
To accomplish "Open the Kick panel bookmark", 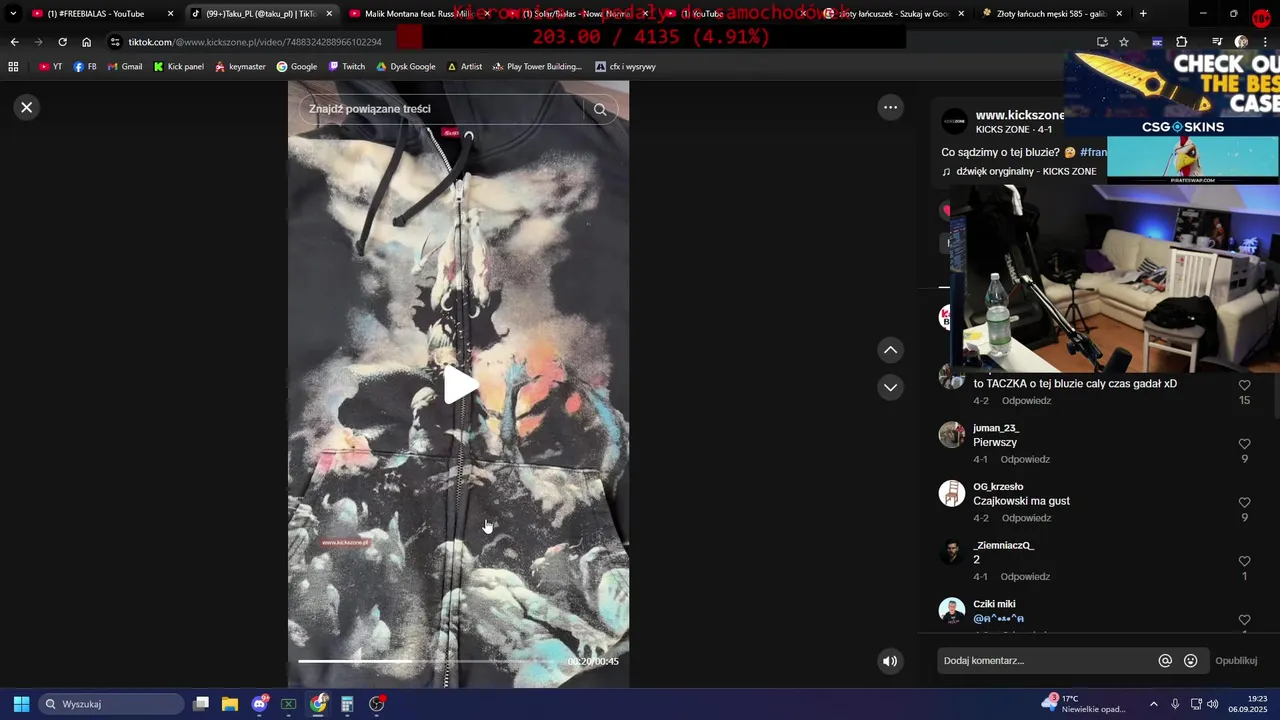I will 178,67.
